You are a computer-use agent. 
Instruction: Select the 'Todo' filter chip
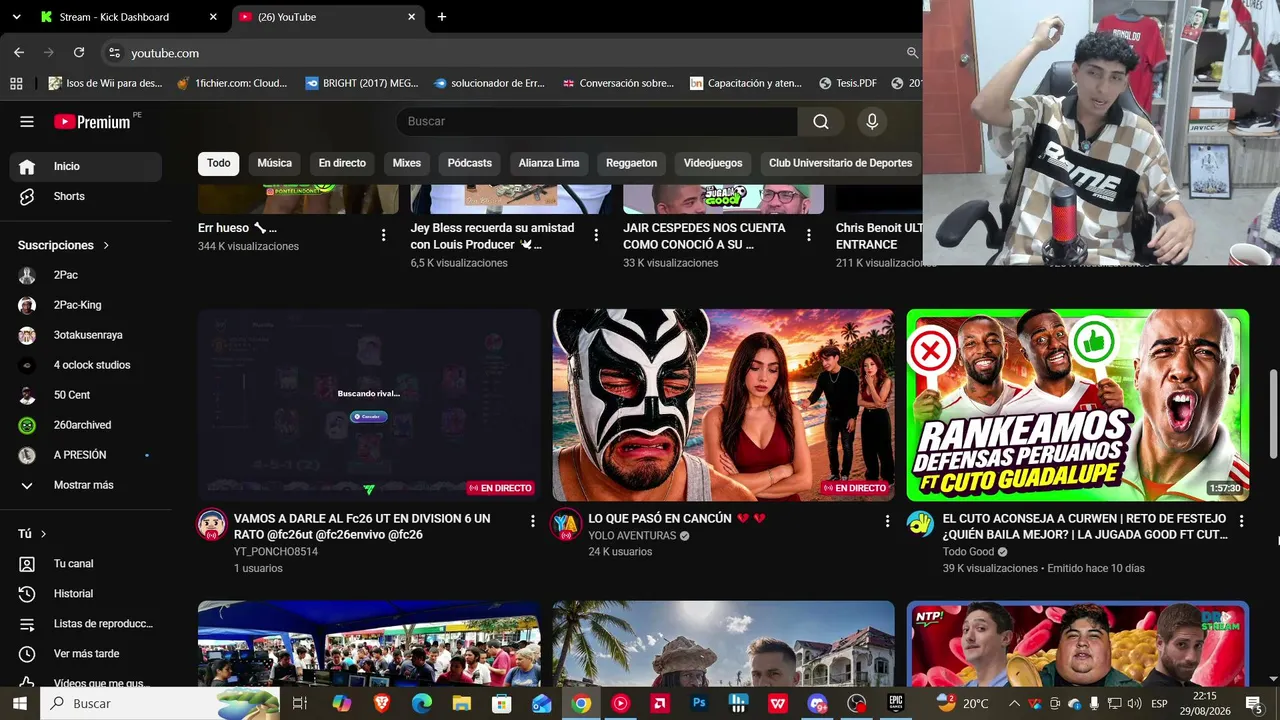(x=219, y=163)
